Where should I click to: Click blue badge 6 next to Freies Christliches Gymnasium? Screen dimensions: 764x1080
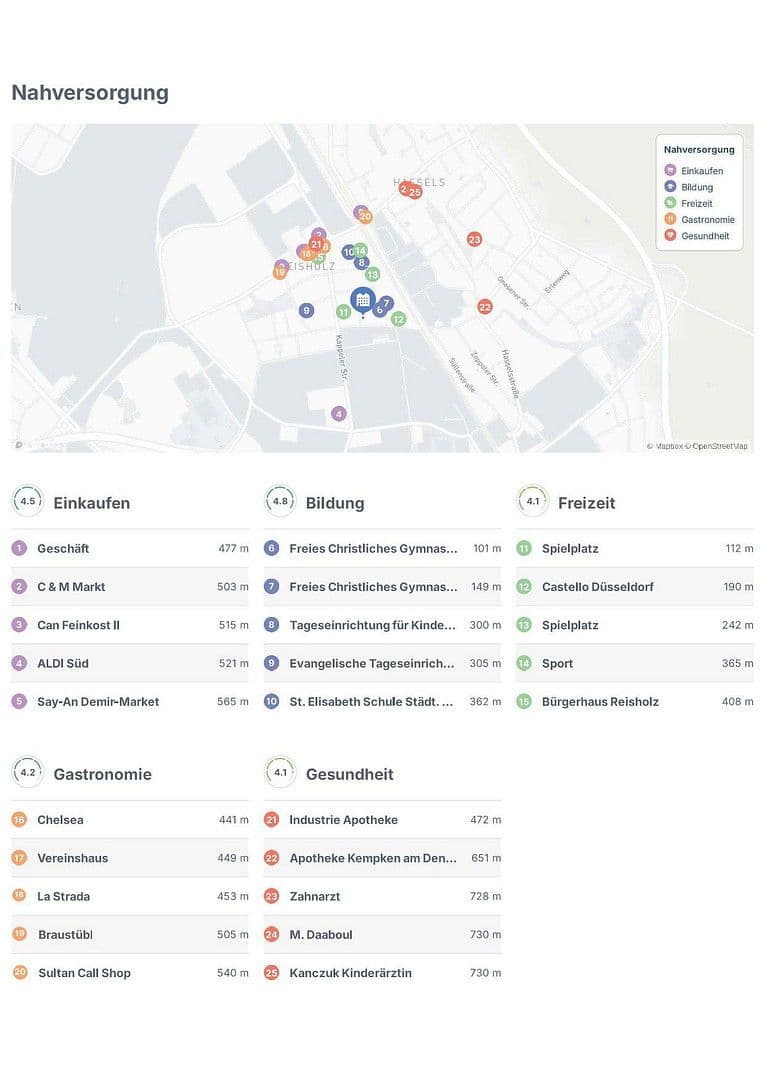[270, 547]
